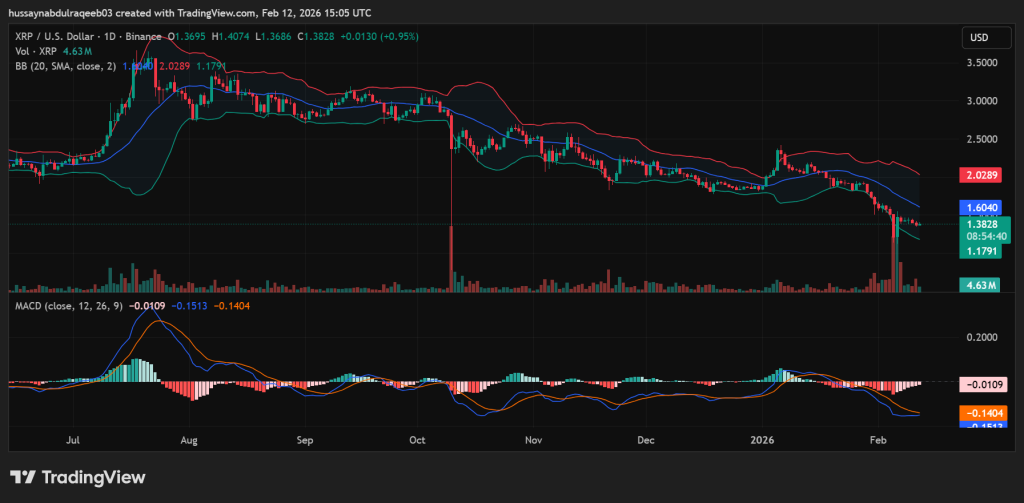
Task: Click the current price 1.3828 countdown label
Action: pyautogui.click(x=985, y=231)
